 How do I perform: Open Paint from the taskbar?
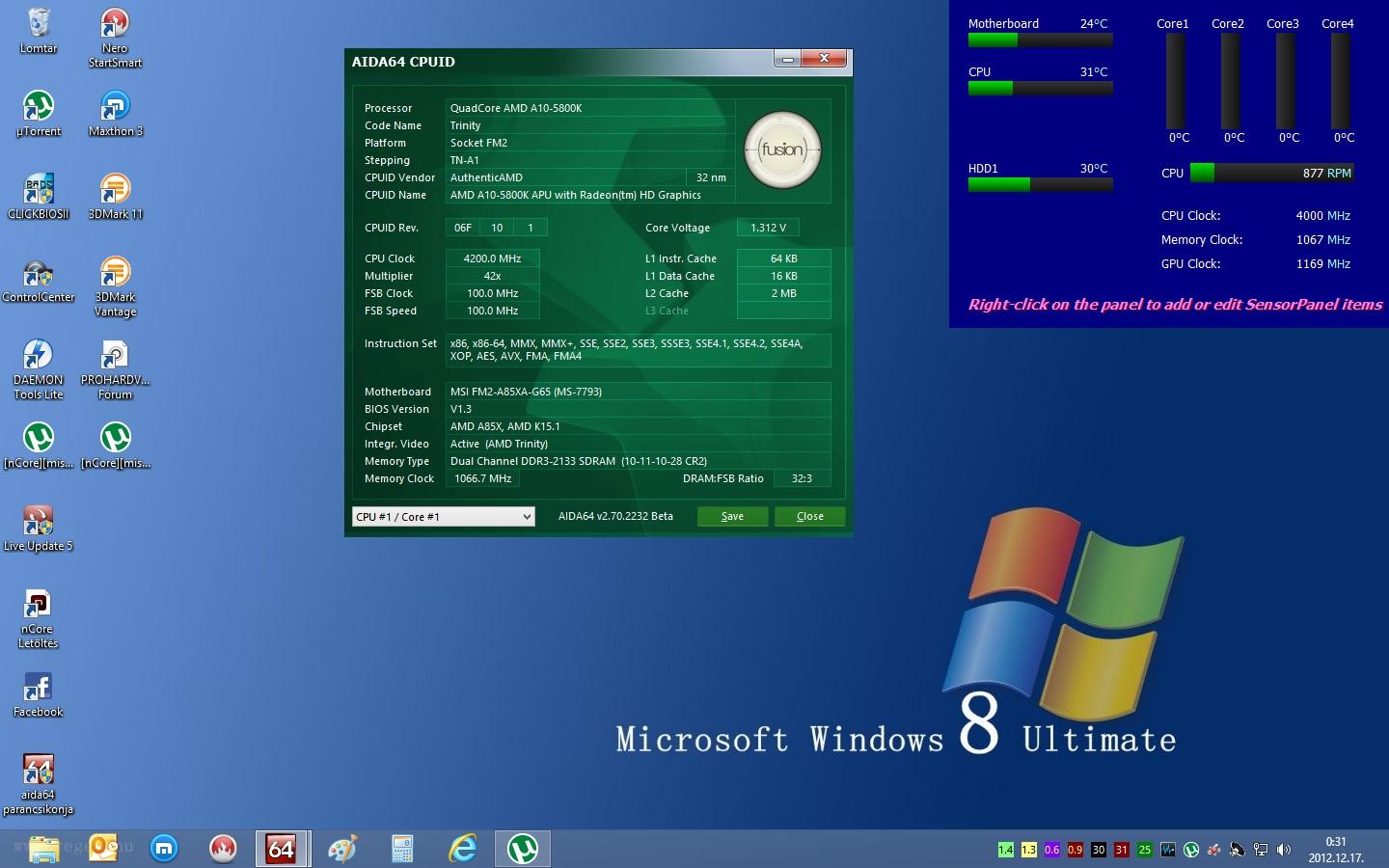pyautogui.click(x=342, y=849)
